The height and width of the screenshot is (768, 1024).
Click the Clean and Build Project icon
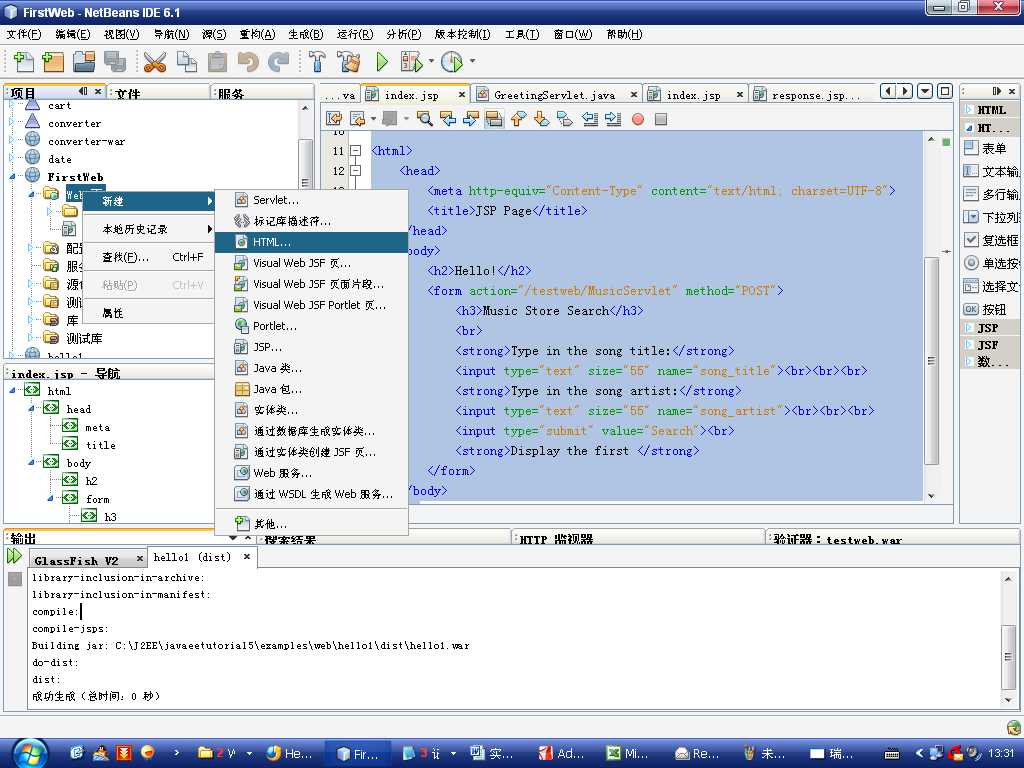tap(349, 62)
